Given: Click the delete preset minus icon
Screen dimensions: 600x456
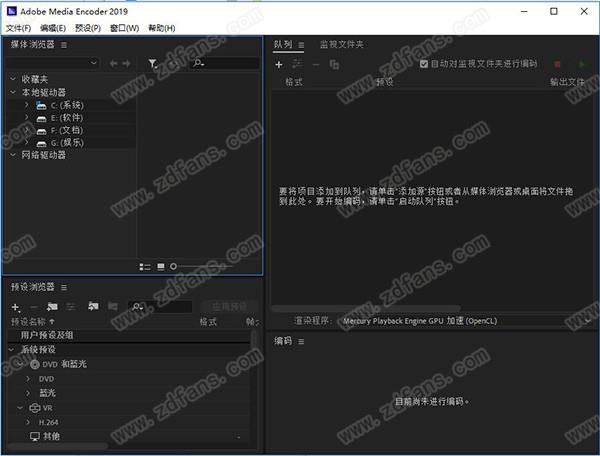Looking at the screenshot, I should 34,307.
